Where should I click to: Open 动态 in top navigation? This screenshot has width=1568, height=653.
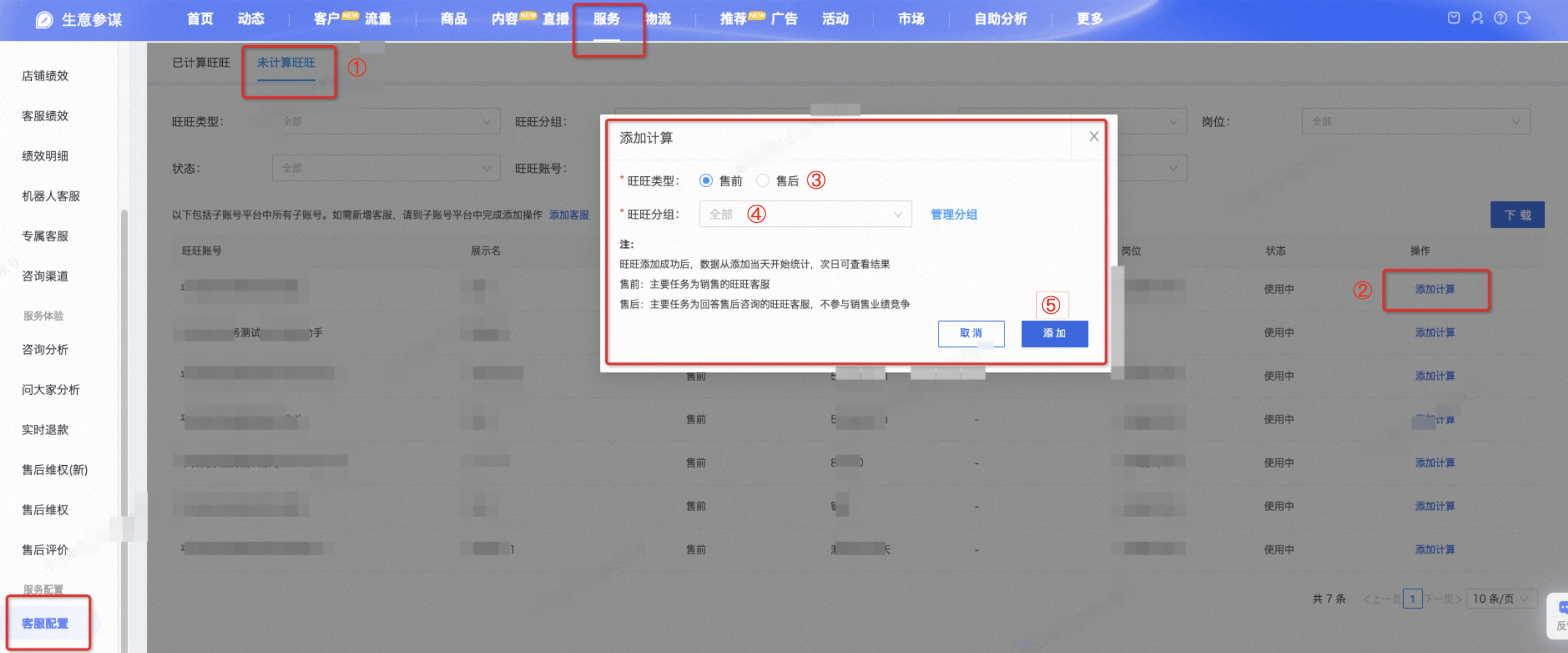(x=251, y=19)
